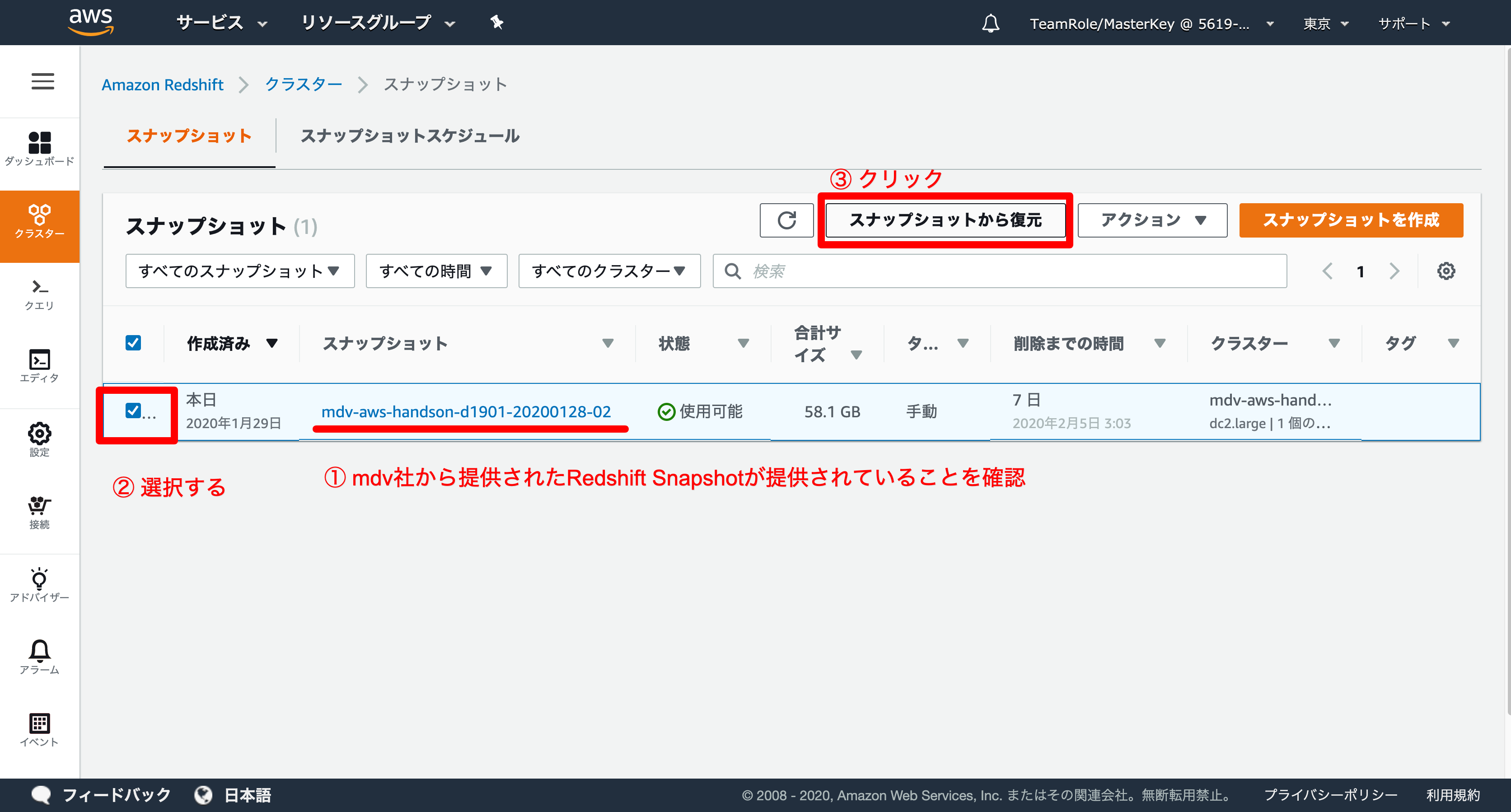Viewport: 1511px width, 812px height.
Task: Sort by 作成済み column
Action: (x=271, y=343)
